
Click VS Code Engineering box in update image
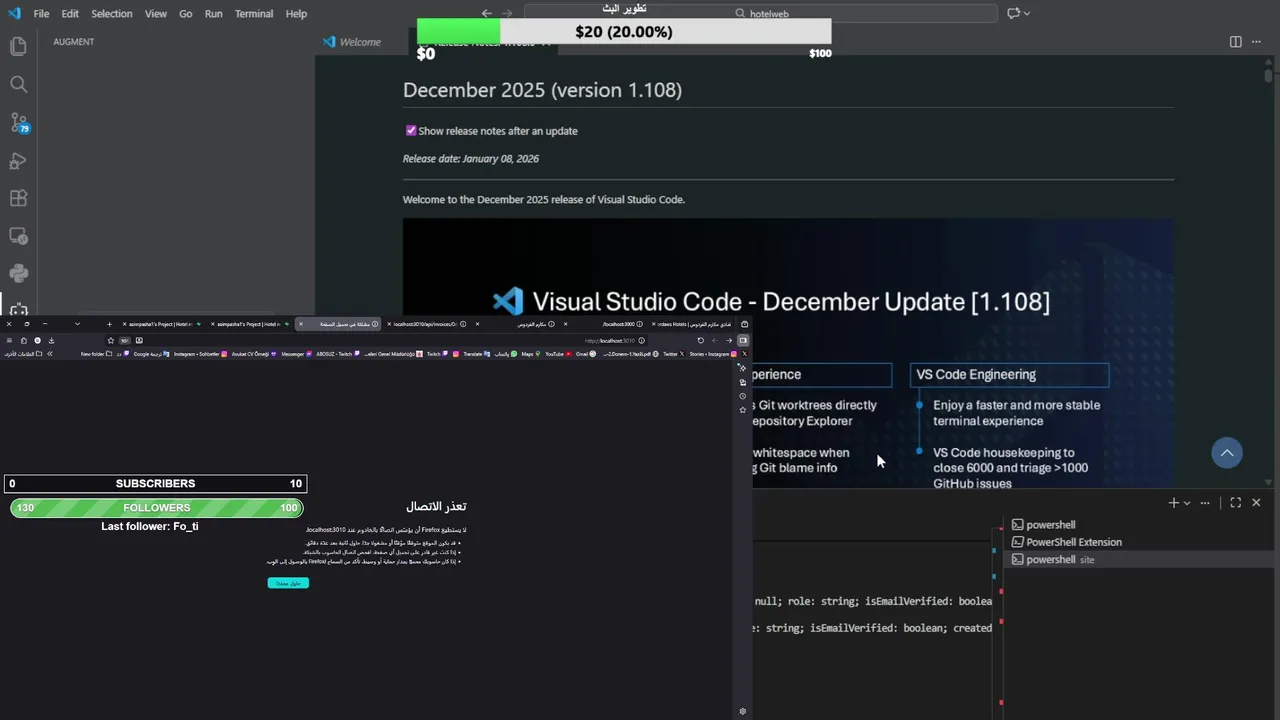[1009, 375]
